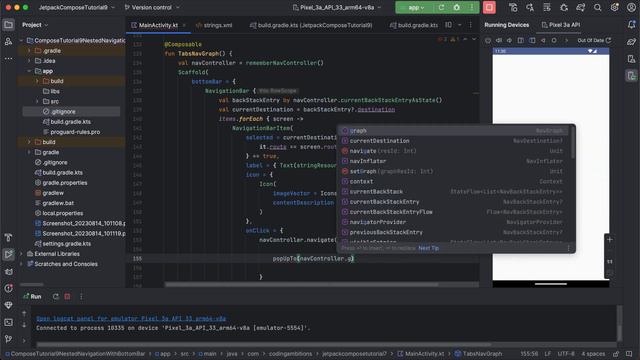Open the Run tool window sidebar icon
The width and height of the screenshot is (640, 360).
(8, 254)
